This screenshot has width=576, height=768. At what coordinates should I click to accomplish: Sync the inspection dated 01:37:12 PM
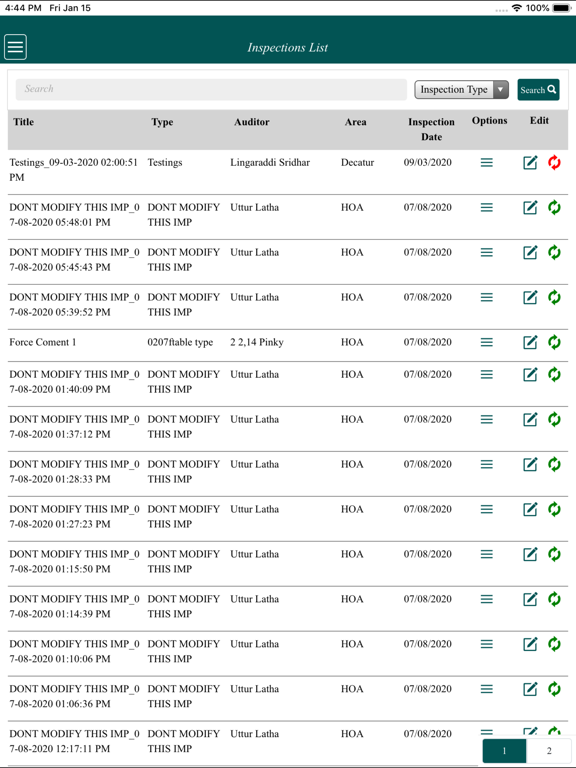point(554,419)
